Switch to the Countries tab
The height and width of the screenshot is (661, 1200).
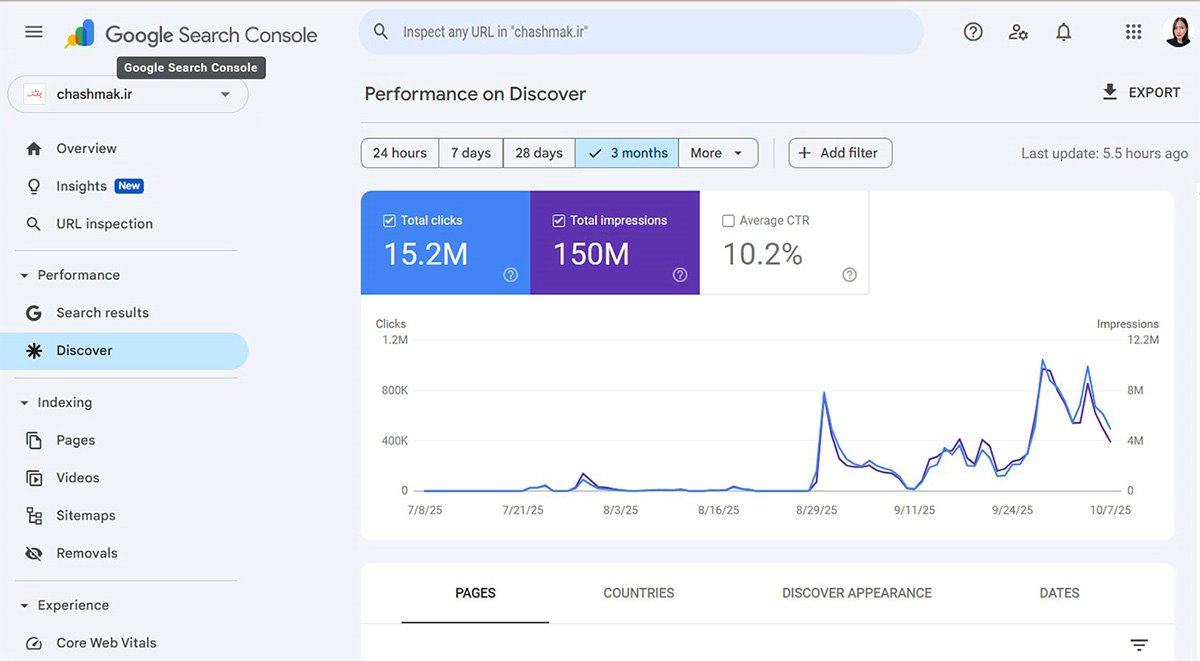pyautogui.click(x=638, y=593)
